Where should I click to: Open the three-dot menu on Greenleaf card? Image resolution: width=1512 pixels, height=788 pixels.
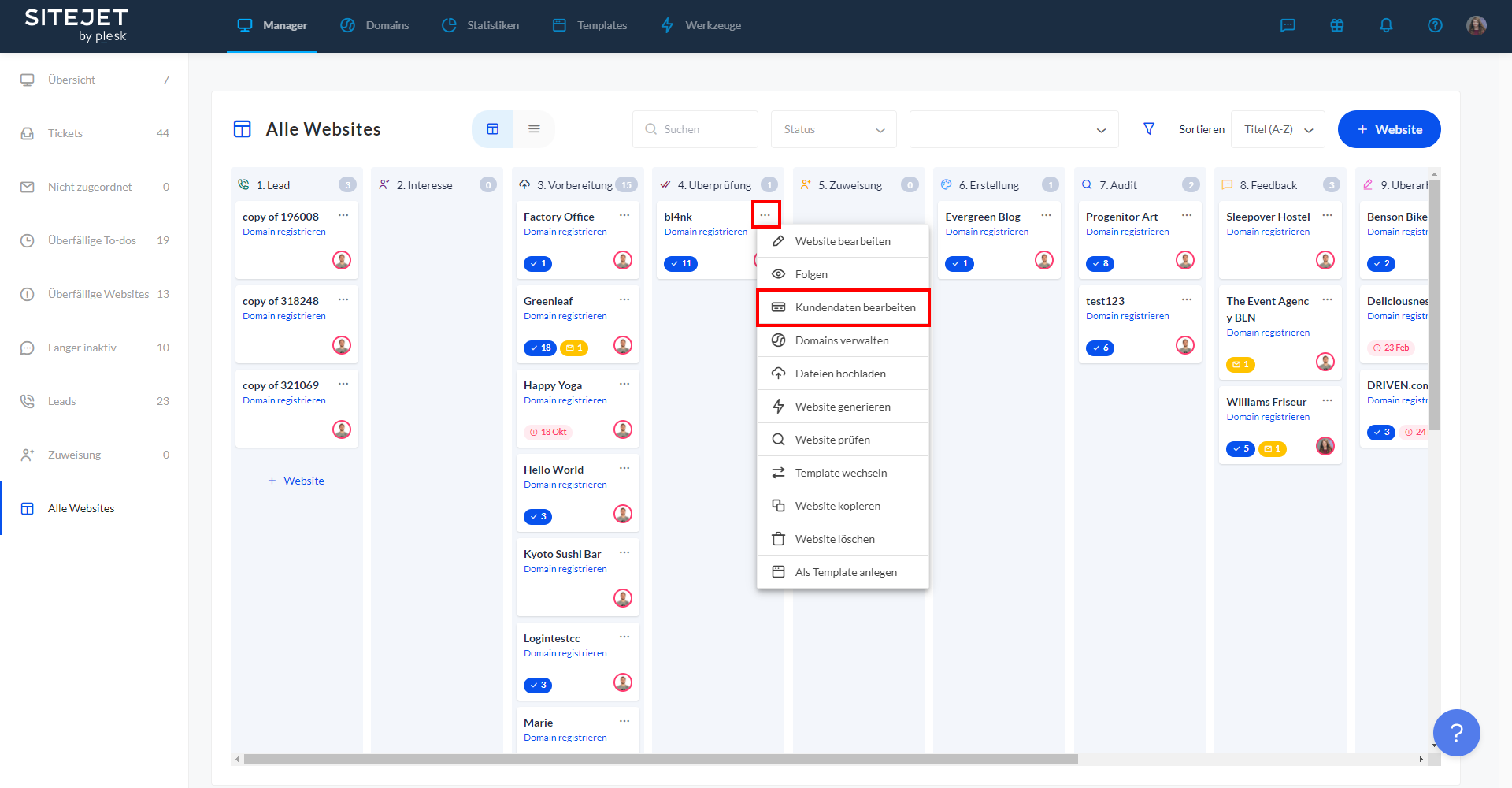click(x=624, y=300)
